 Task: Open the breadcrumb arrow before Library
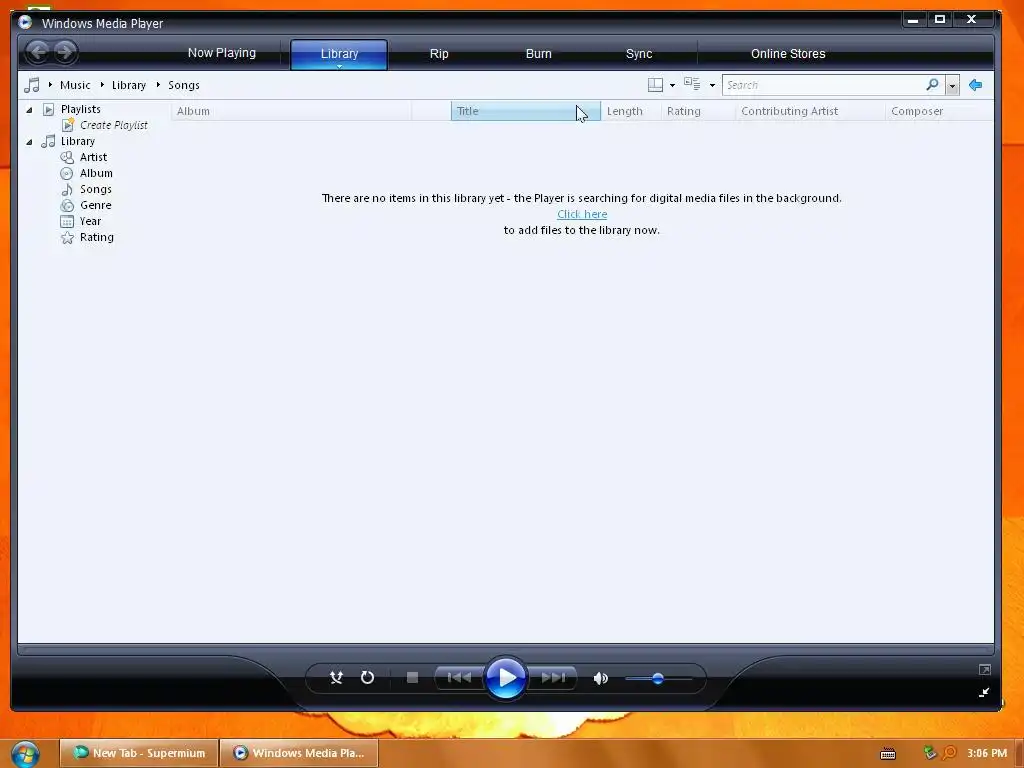point(103,85)
